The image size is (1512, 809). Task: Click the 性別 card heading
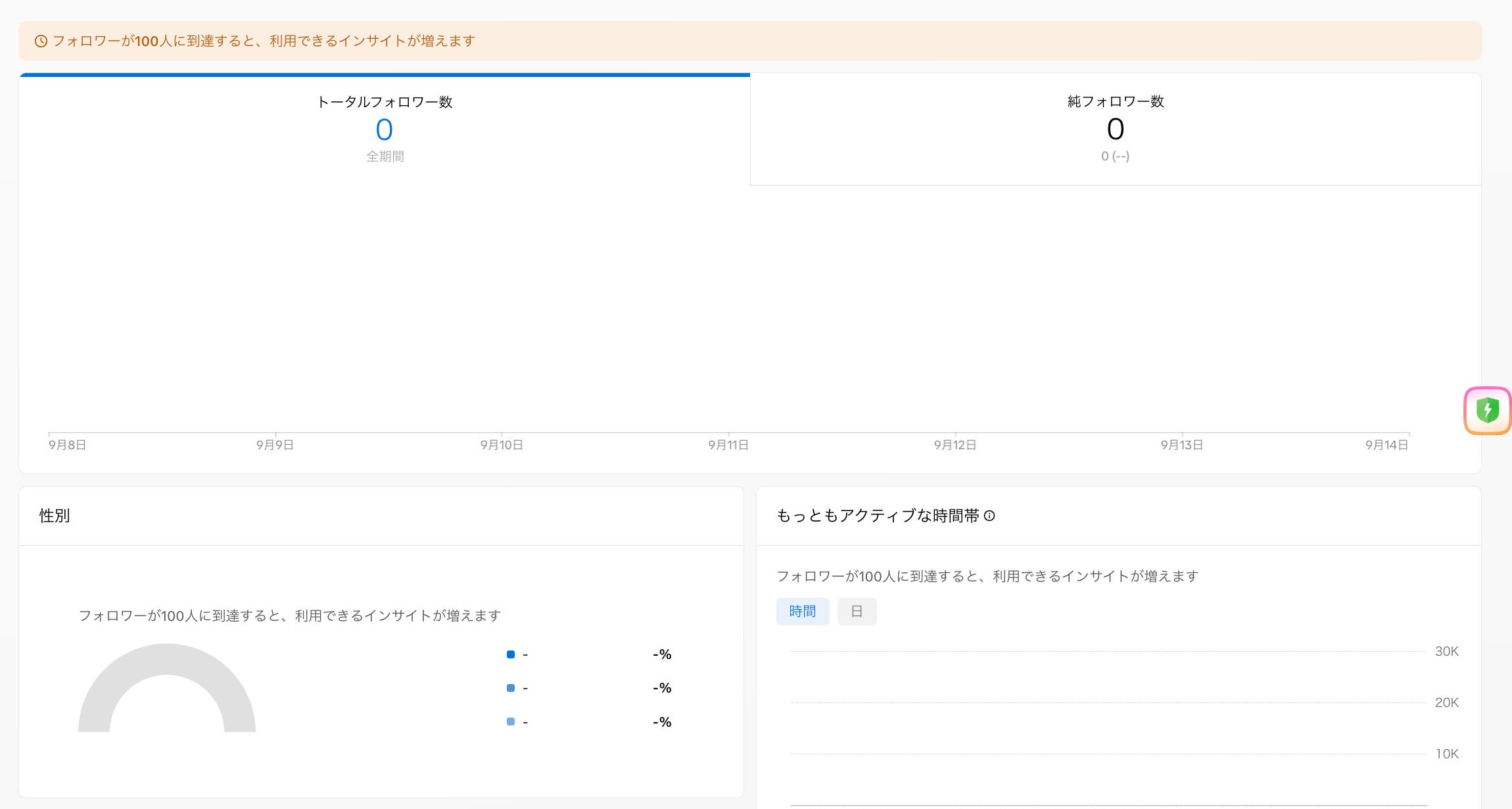pyautogui.click(x=55, y=516)
